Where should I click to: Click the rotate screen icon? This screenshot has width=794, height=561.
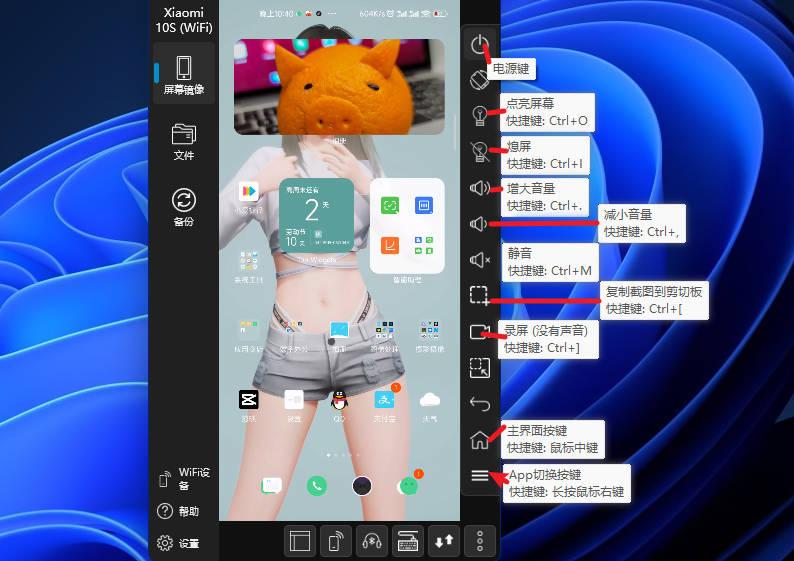tap(480, 78)
